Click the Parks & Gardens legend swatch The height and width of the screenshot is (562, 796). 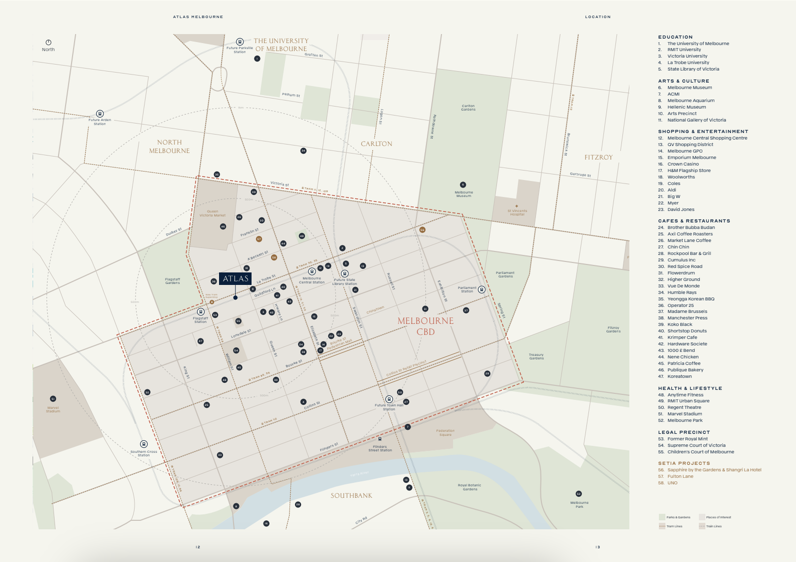(661, 517)
